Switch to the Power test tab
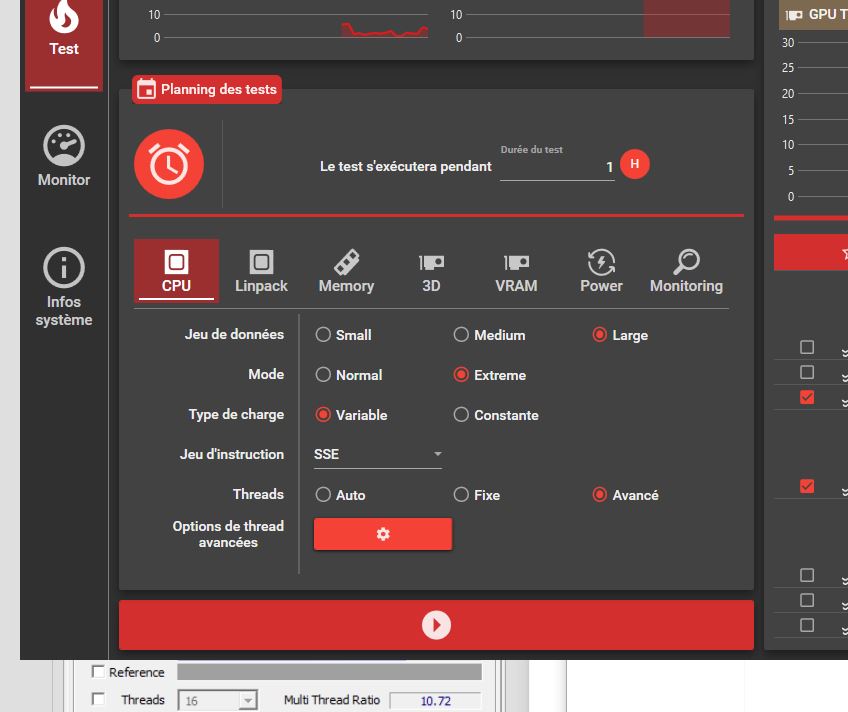The height and width of the screenshot is (712, 848). 601,270
